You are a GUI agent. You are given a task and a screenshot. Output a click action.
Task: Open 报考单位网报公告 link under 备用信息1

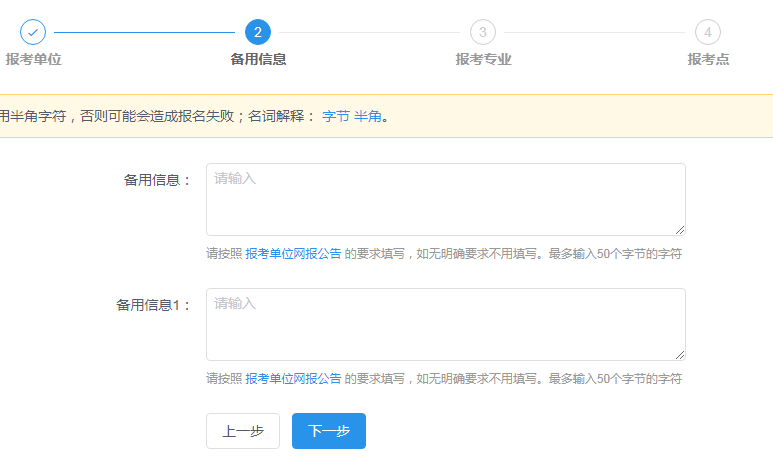(x=293, y=379)
